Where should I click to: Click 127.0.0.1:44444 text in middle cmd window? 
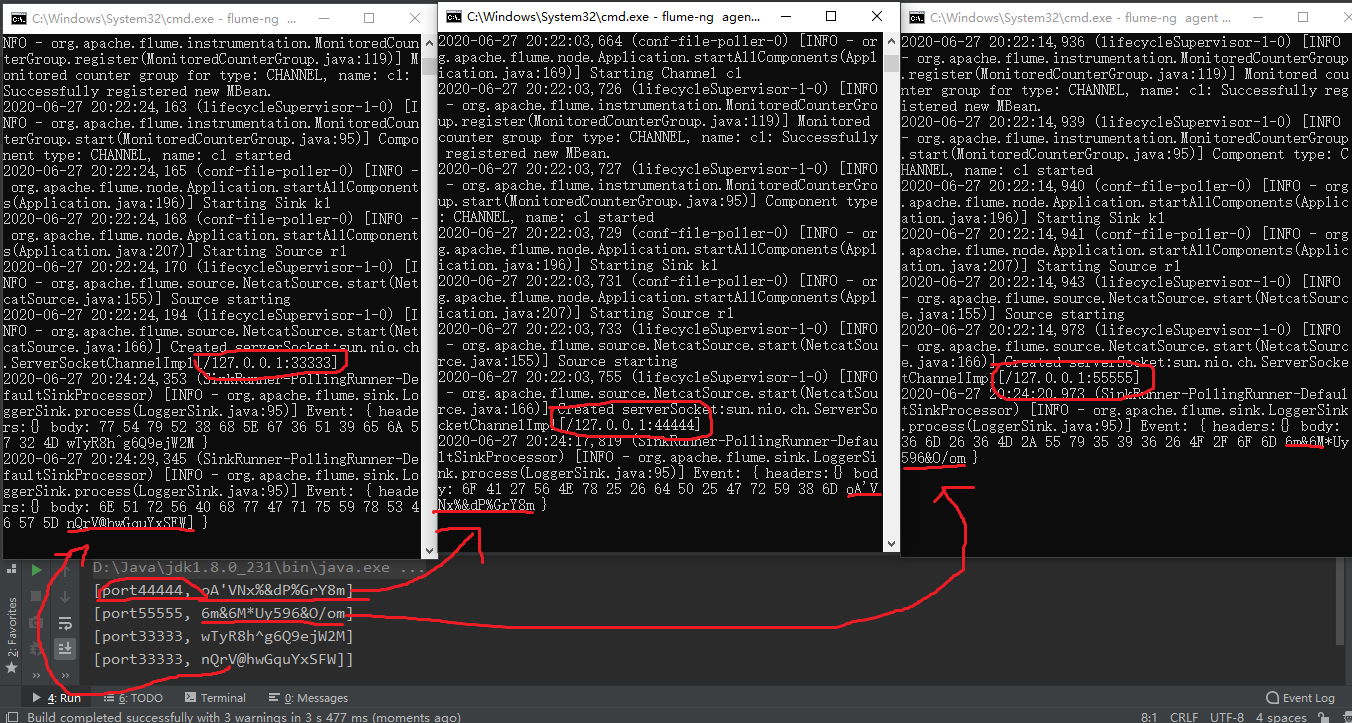[632, 424]
